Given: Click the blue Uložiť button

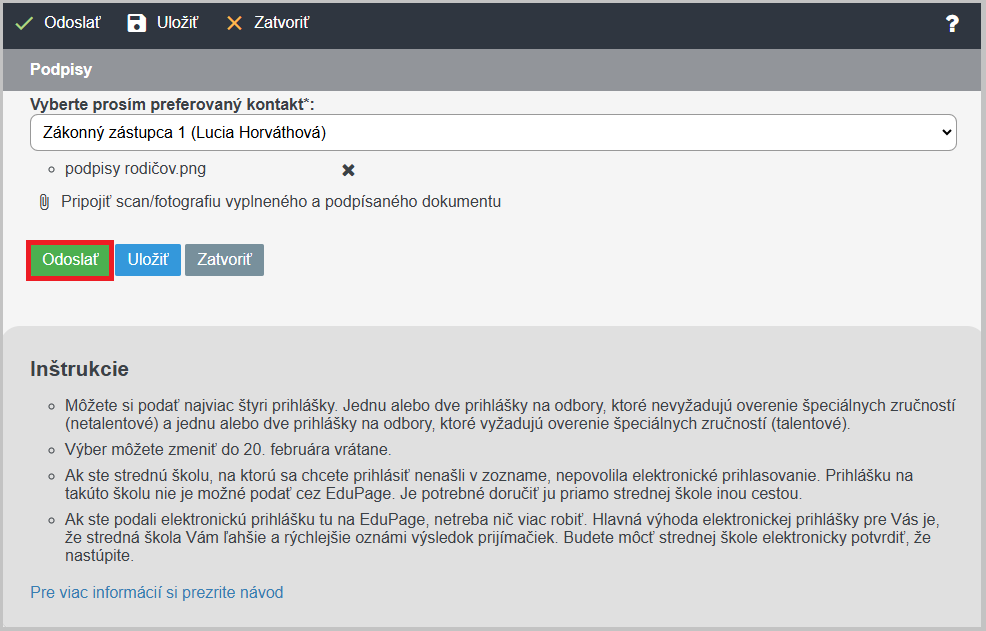Looking at the screenshot, I should [148, 260].
